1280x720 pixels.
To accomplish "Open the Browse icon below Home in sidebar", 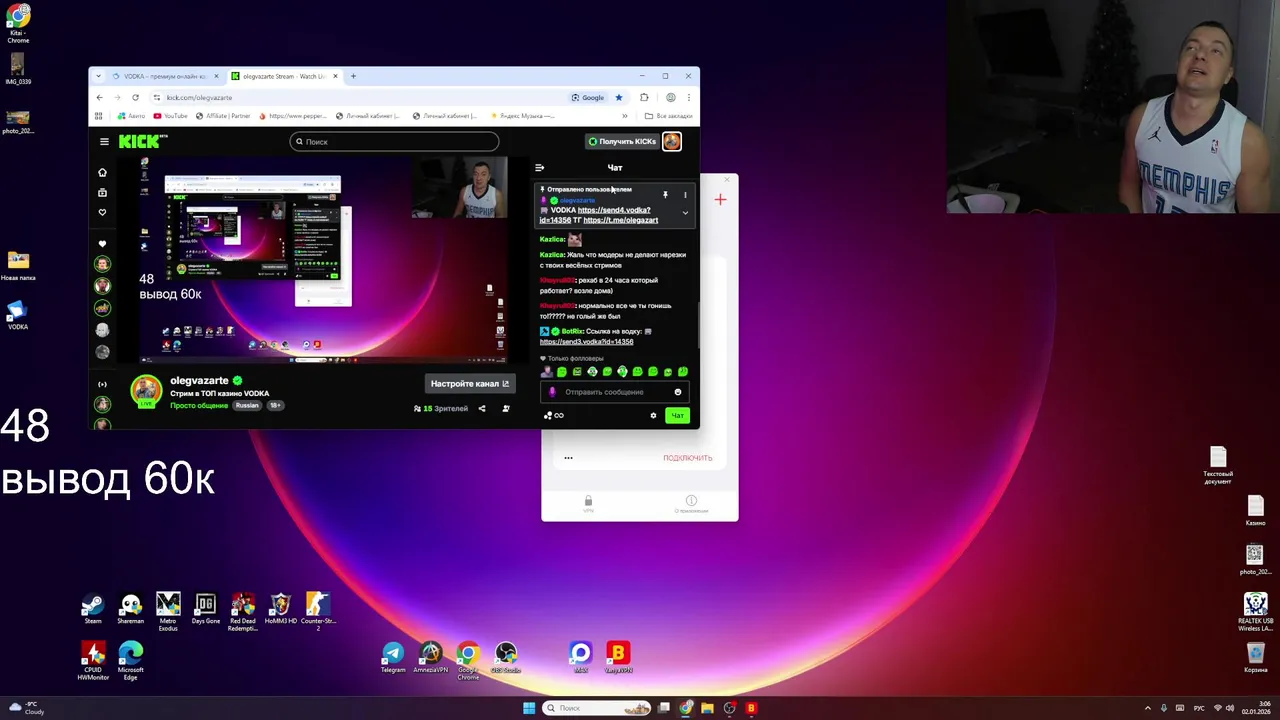I will (102, 193).
